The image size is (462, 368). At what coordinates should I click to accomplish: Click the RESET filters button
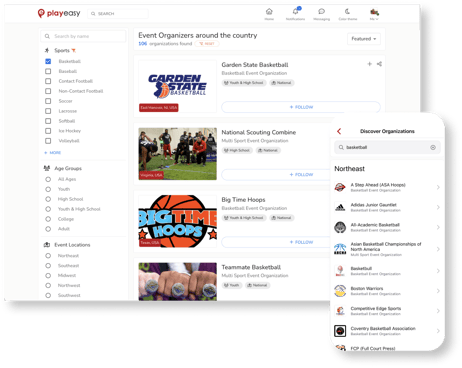click(207, 44)
